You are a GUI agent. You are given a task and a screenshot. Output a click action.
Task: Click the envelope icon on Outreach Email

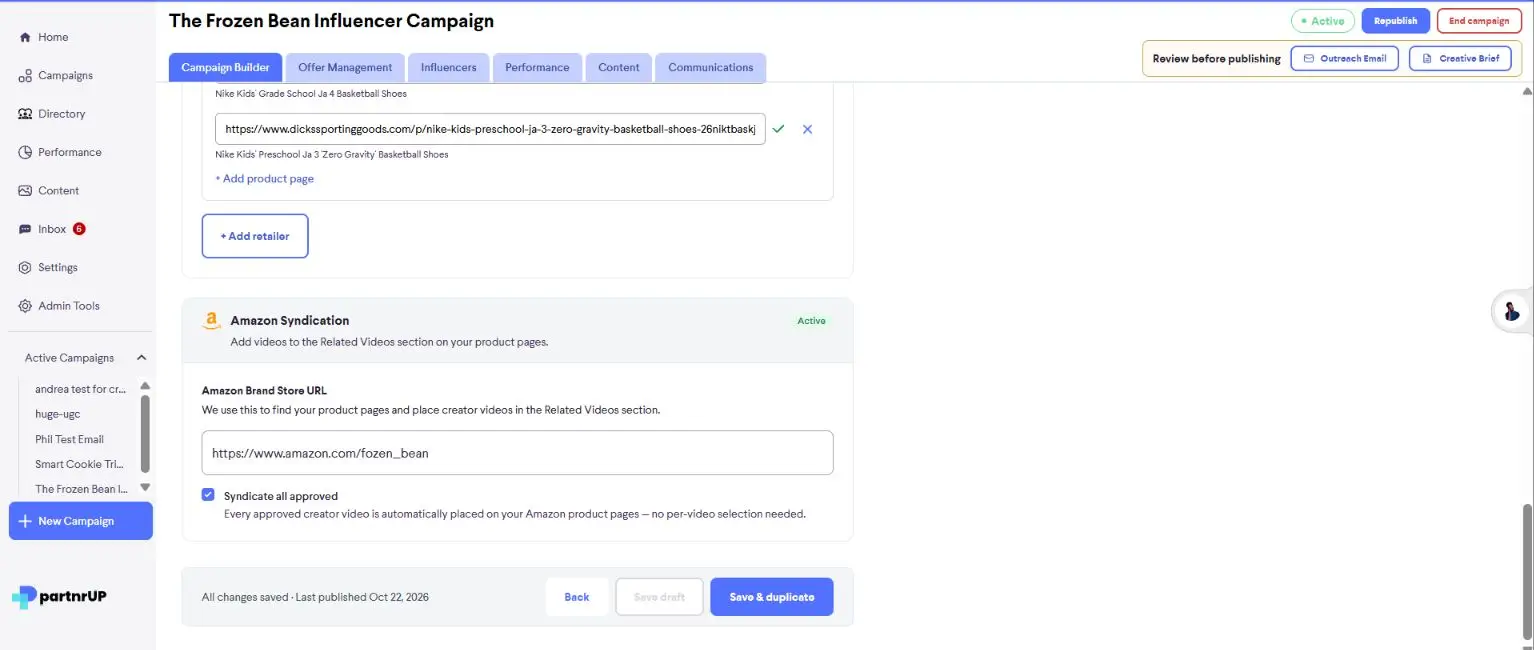[x=1308, y=58]
